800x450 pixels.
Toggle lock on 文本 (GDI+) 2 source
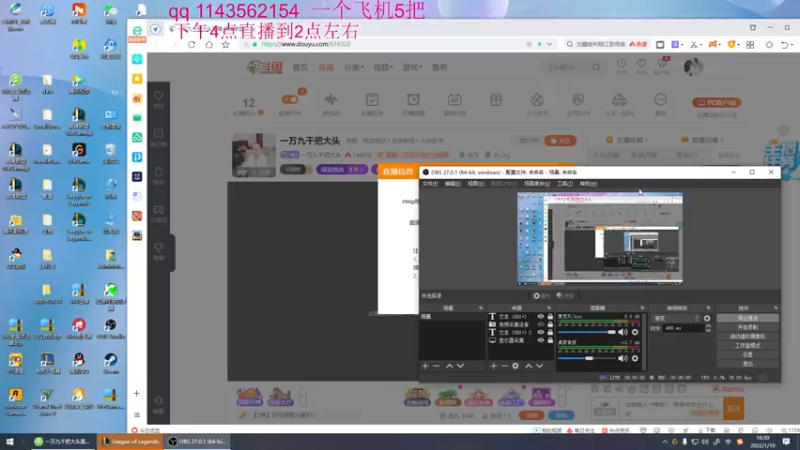tap(550, 332)
